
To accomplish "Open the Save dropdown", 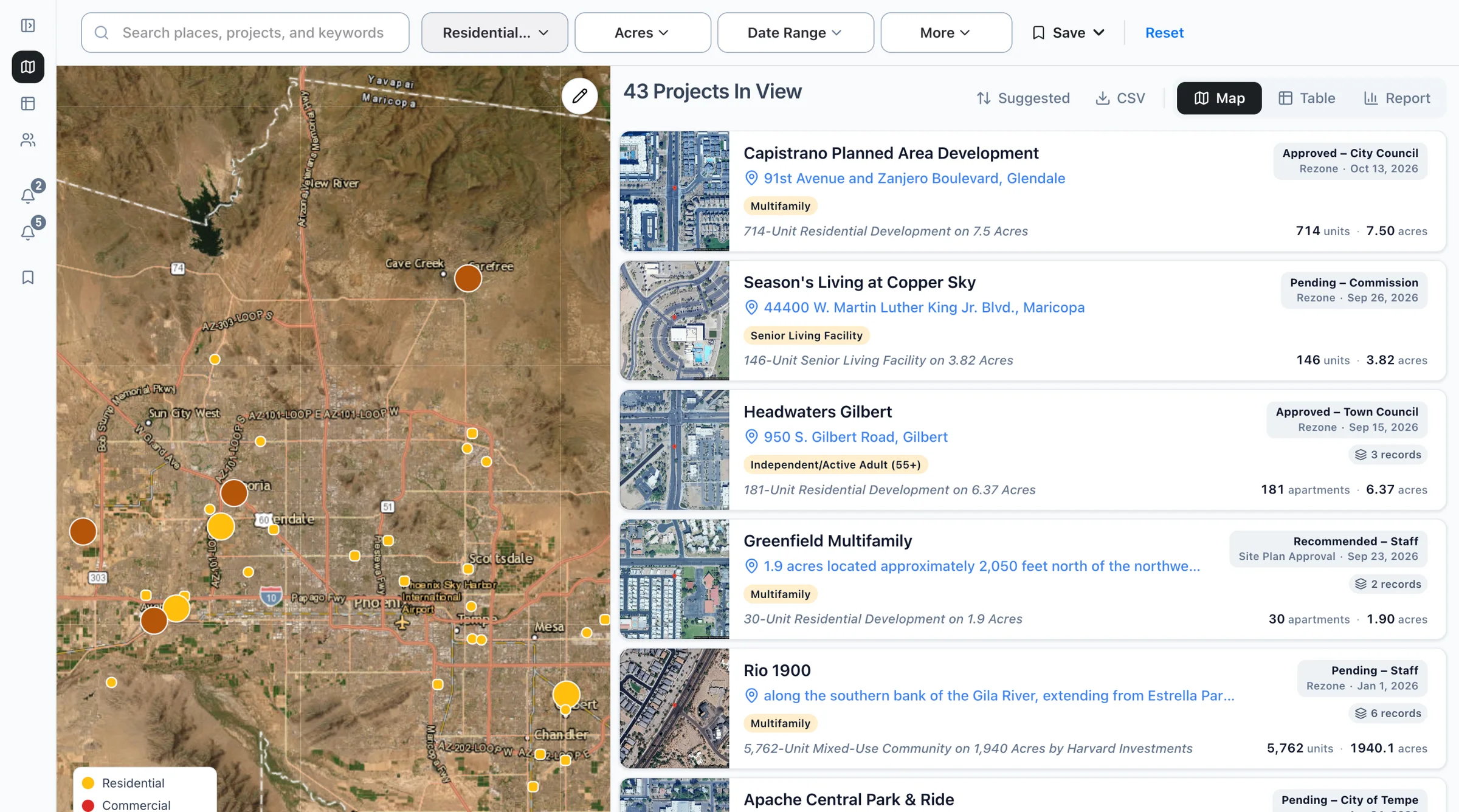I will click(x=1069, y=33).
